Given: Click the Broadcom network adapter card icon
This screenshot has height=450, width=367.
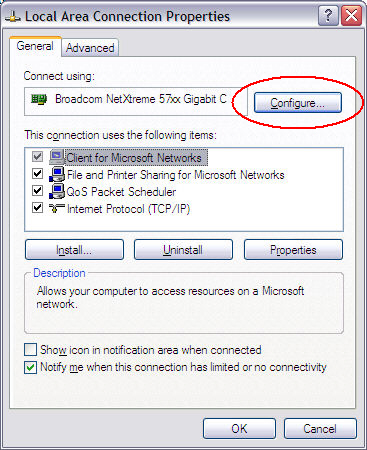Looking at the screenshot, I should coord(39,99).
